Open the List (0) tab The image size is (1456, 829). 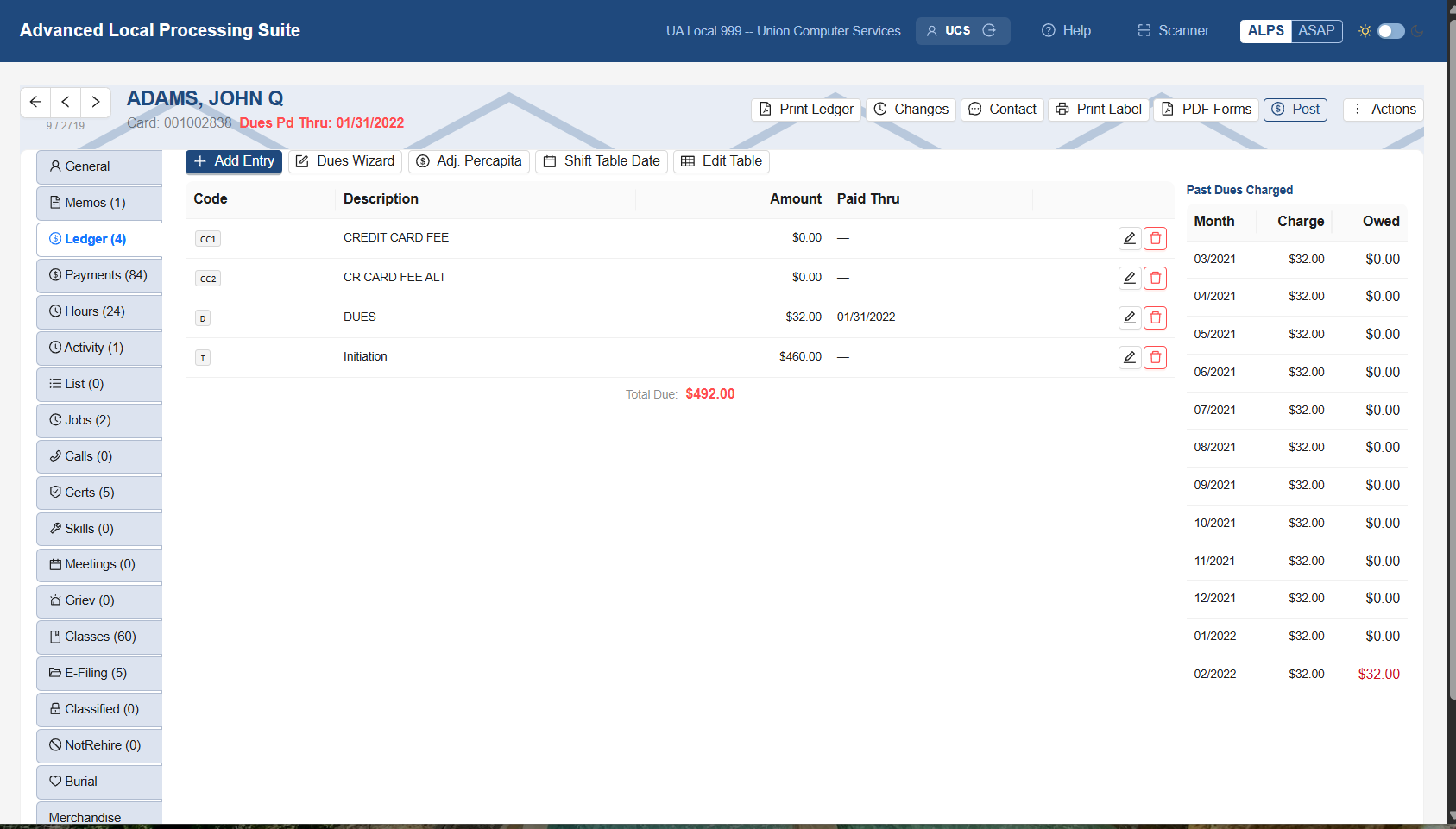click(x=99, y=384)
